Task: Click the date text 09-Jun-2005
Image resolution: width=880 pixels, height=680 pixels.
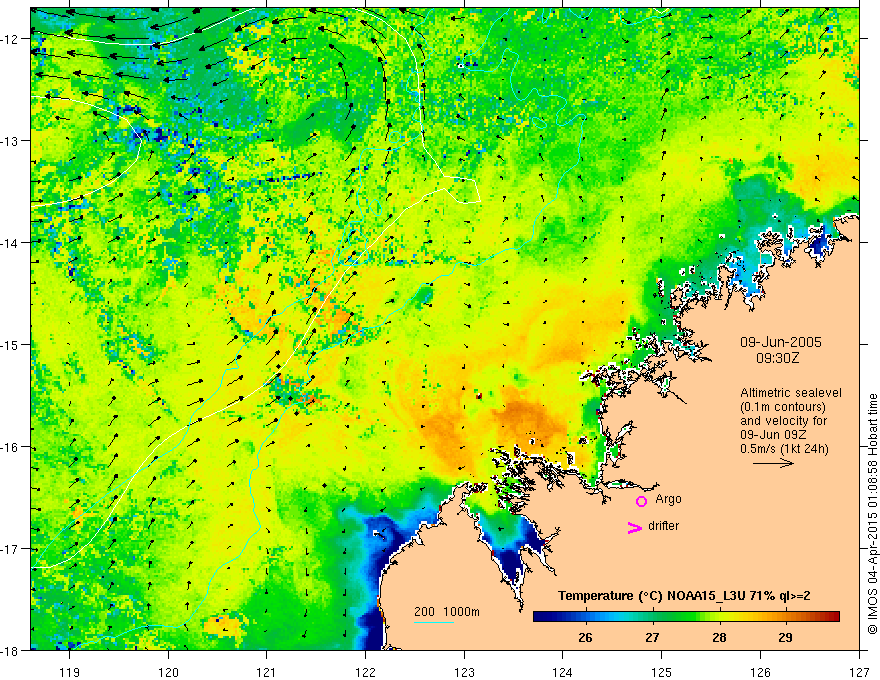Action: [781, 342]
